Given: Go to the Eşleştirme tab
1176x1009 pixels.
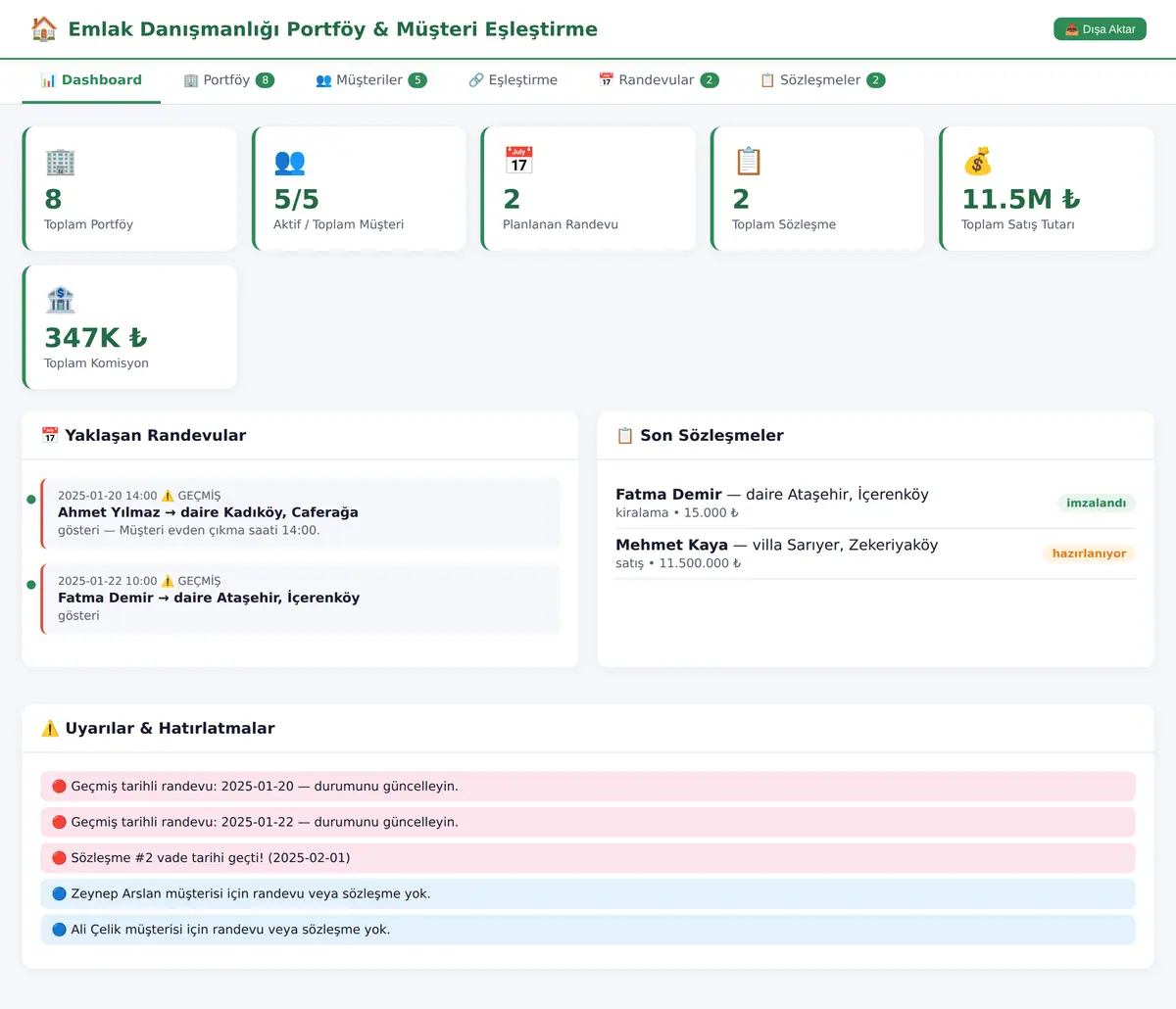Looking at the screenshot, I should pyautogui.click(x=513, y=80).
